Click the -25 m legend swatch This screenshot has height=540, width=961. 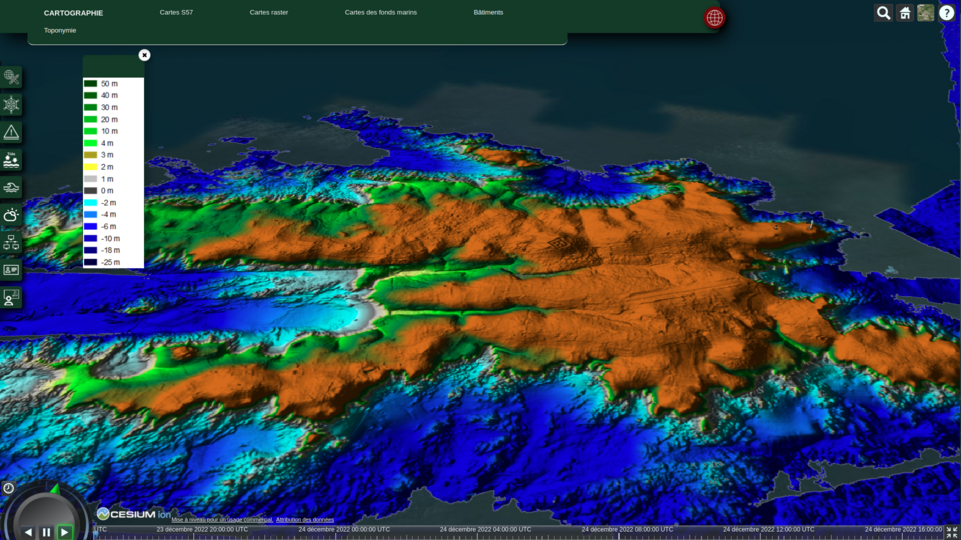pyautogui.click(x=91, y=262)
